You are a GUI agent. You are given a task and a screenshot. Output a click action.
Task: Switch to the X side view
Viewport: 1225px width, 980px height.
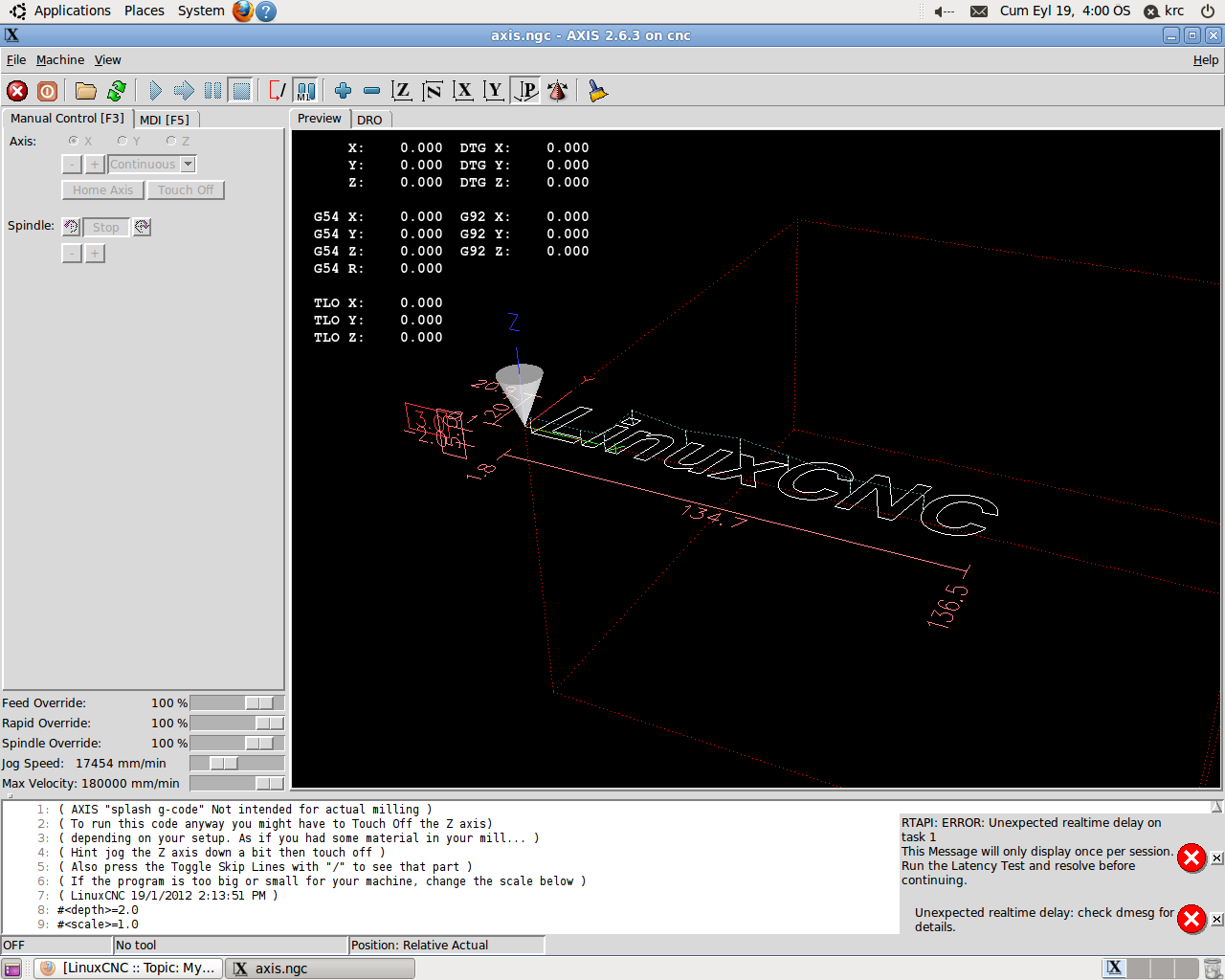[463, 91]
